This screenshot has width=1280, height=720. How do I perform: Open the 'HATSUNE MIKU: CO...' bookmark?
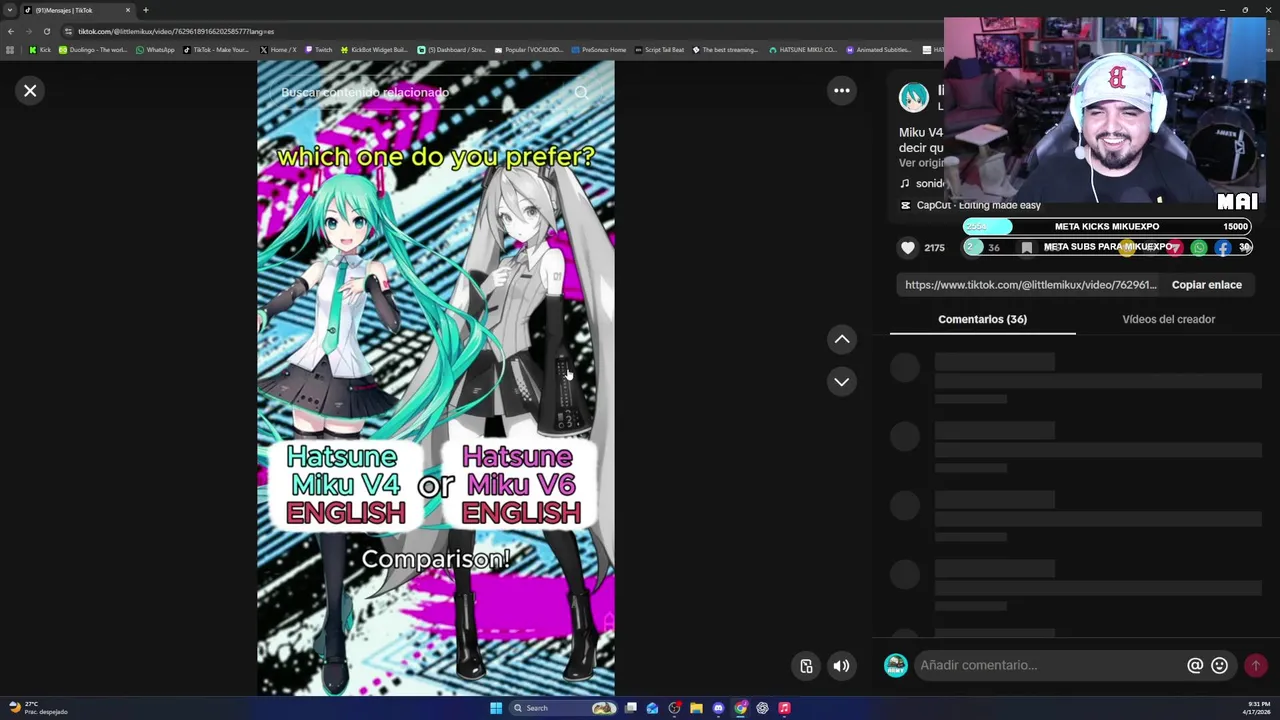(803, 49)
